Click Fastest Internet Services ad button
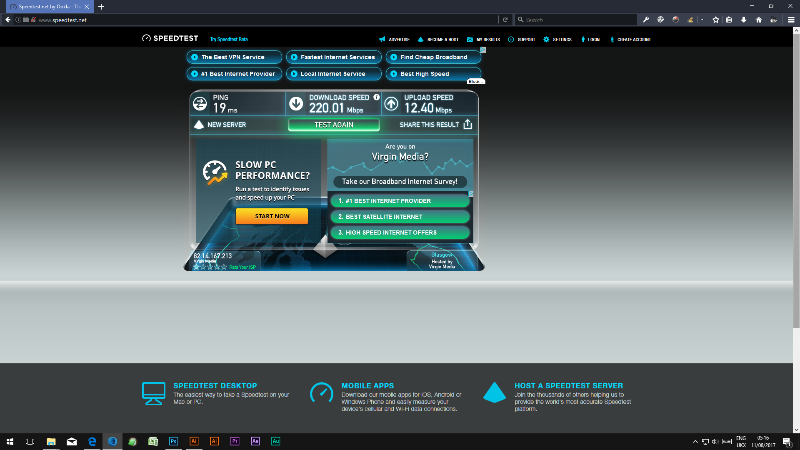The width and height of the screenshot is (800, 450). click(x=334, y=57)
